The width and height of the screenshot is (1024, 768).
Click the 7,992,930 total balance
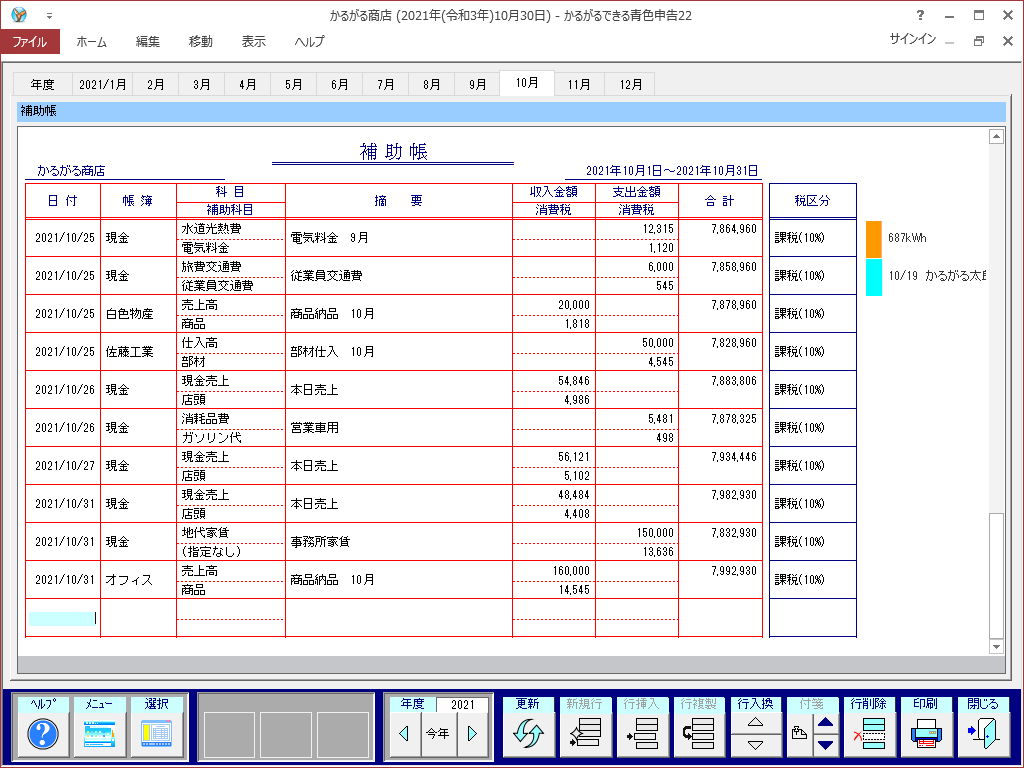point(734,571)
